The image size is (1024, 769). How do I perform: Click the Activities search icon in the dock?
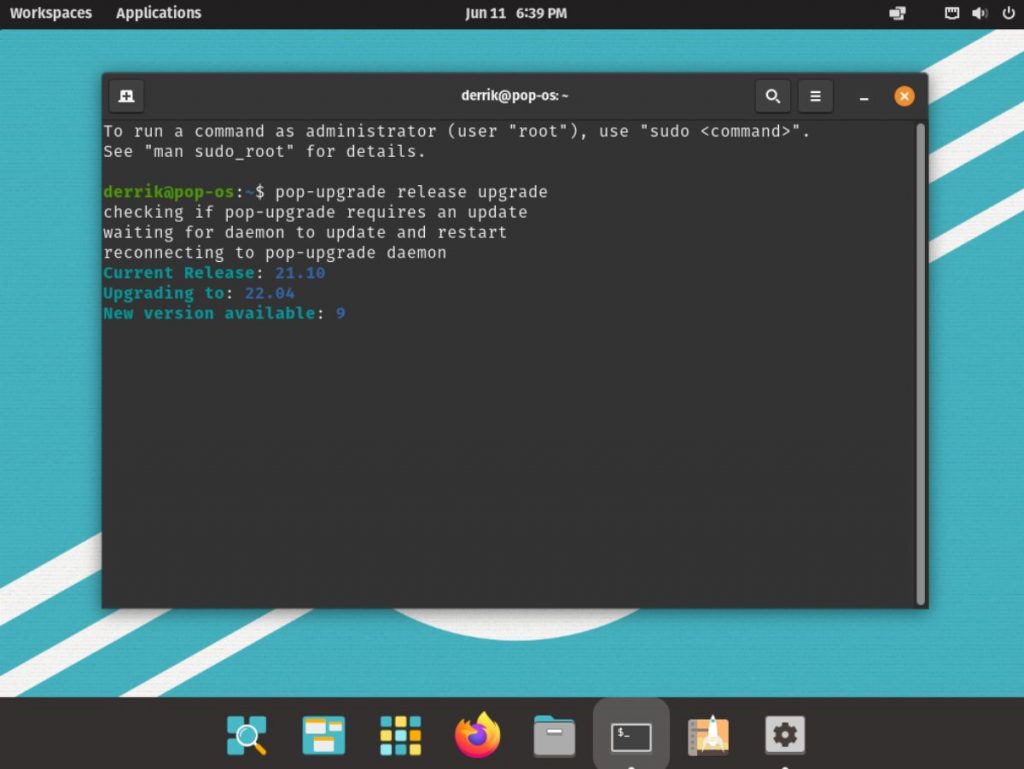tap(248, 733)
